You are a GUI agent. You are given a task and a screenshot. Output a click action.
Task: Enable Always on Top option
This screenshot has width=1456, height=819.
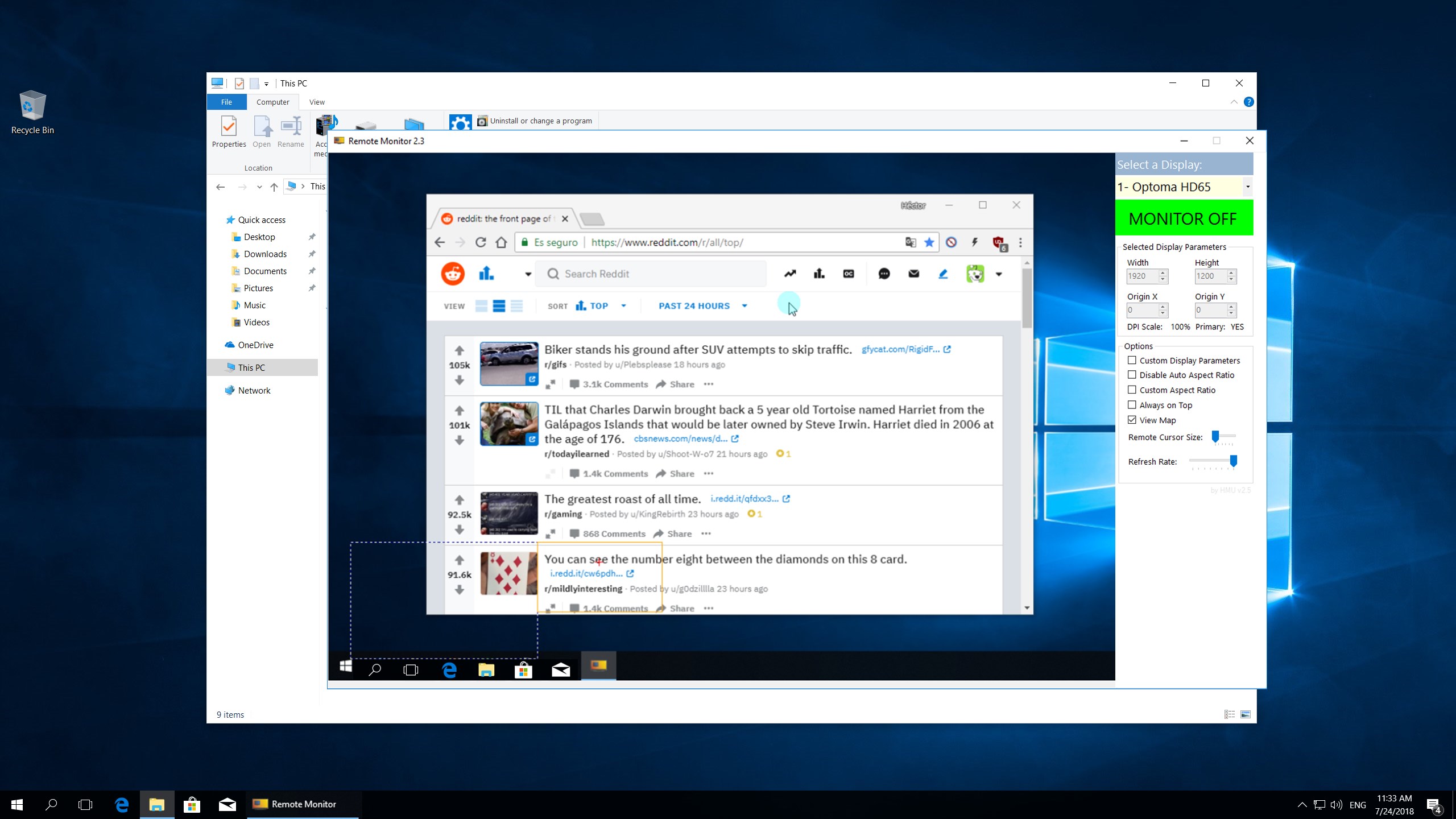click(x=1132, y=404)
